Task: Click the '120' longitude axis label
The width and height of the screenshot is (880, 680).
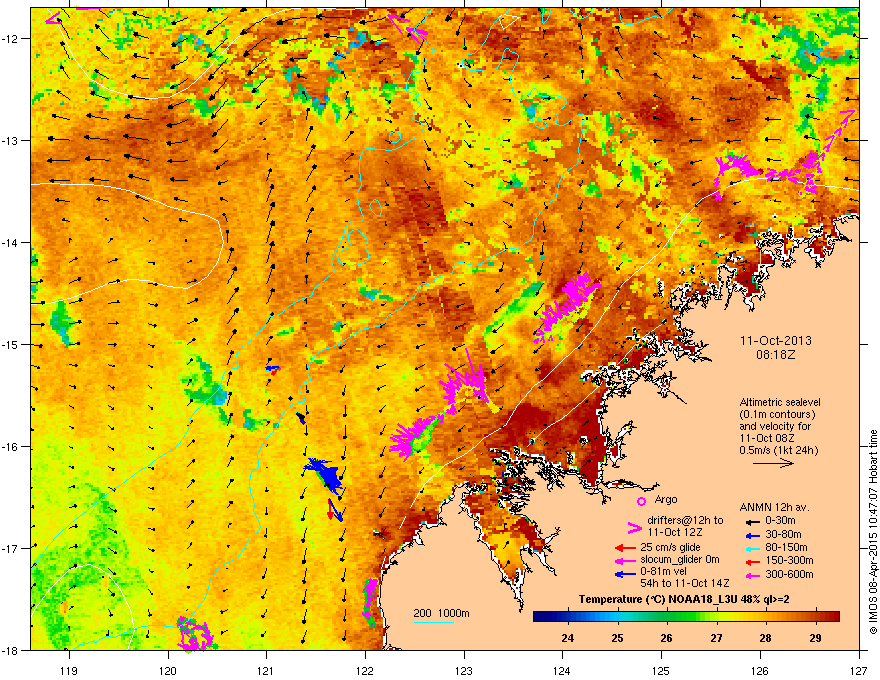Action: (168, 671)
